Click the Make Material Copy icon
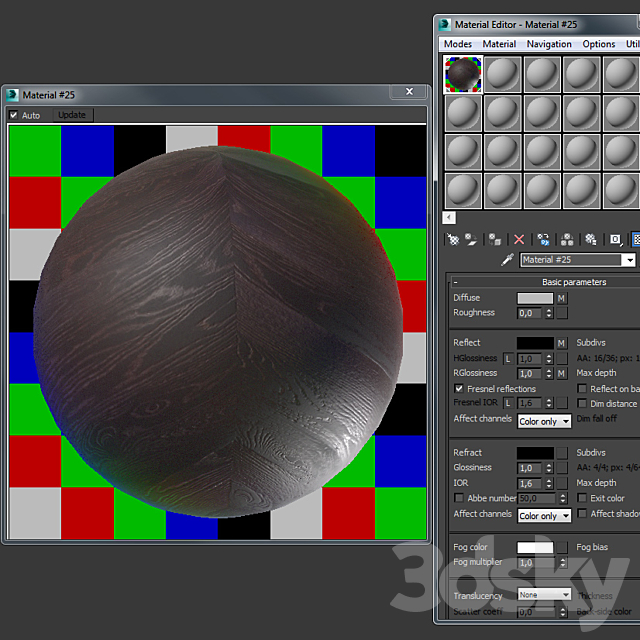640x640 pixels. point(543,239)
